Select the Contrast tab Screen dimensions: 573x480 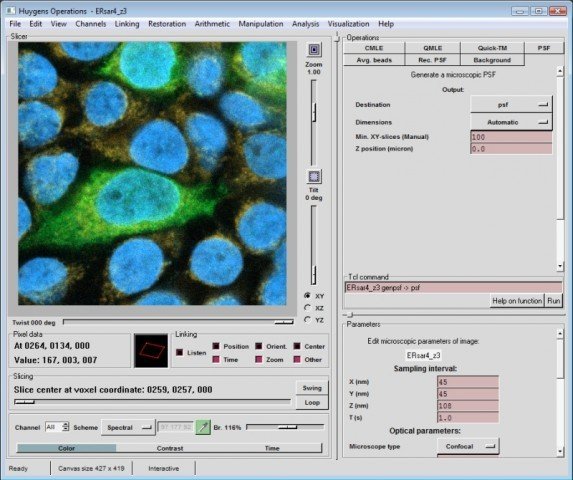coord(170,448)
